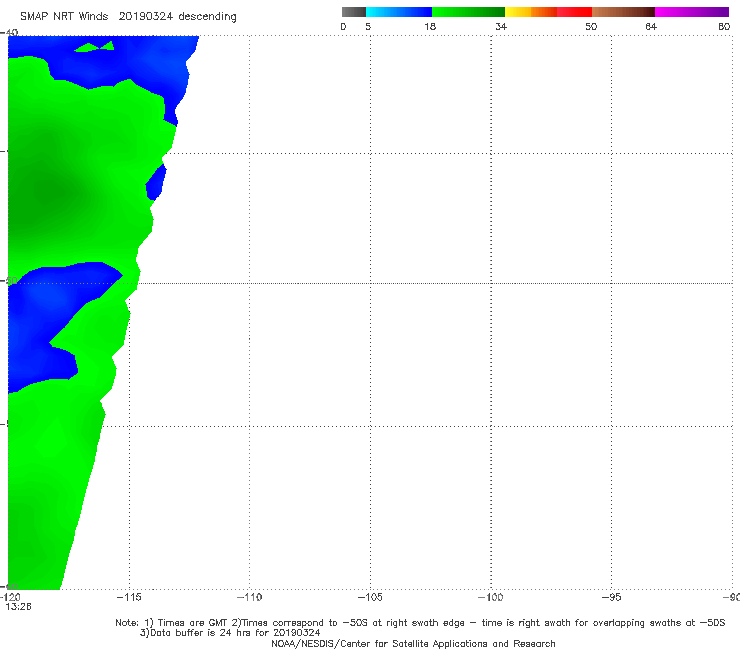Click the swath time label "13:26"
This screenshot has width=740, height=650.
[x=18, y=607]
